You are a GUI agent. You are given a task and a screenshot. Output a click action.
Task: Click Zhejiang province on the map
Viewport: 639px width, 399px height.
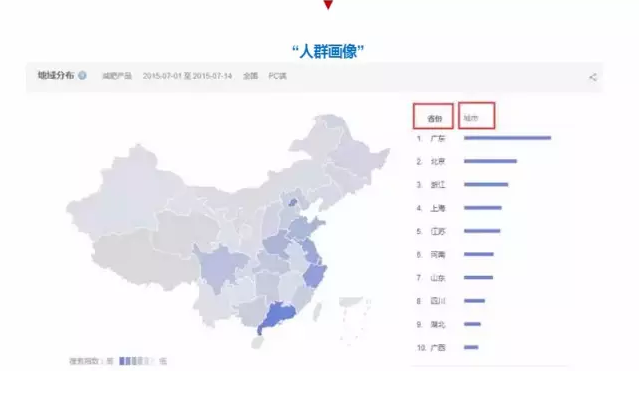315,275
